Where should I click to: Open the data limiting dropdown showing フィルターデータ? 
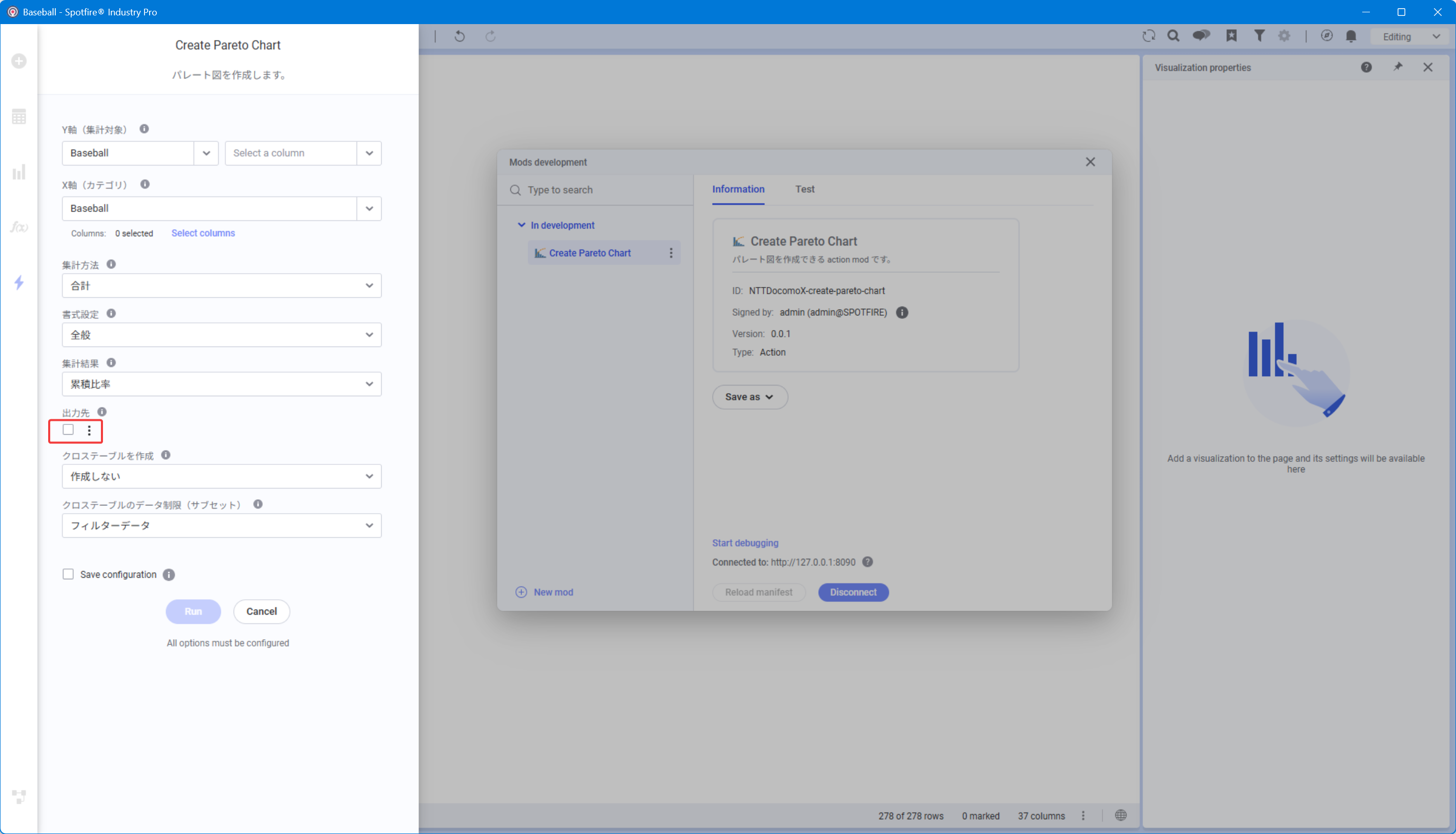[x=221, y=526]
